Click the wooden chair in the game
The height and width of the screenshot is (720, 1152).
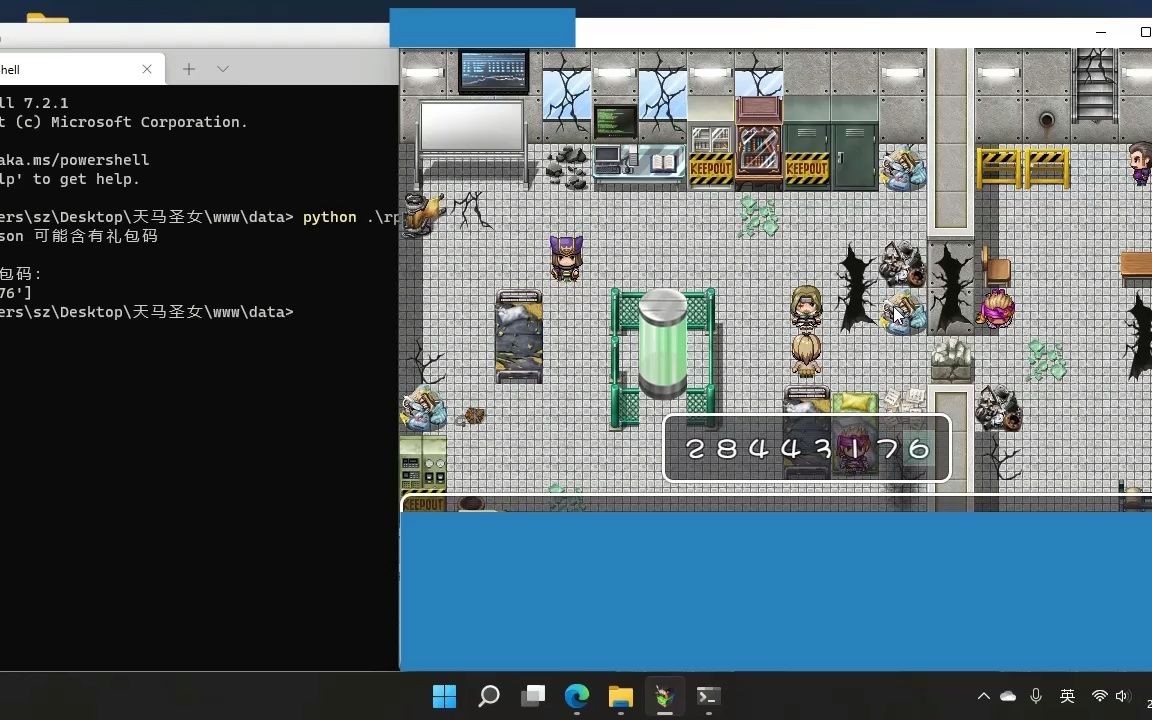[996, 264]
